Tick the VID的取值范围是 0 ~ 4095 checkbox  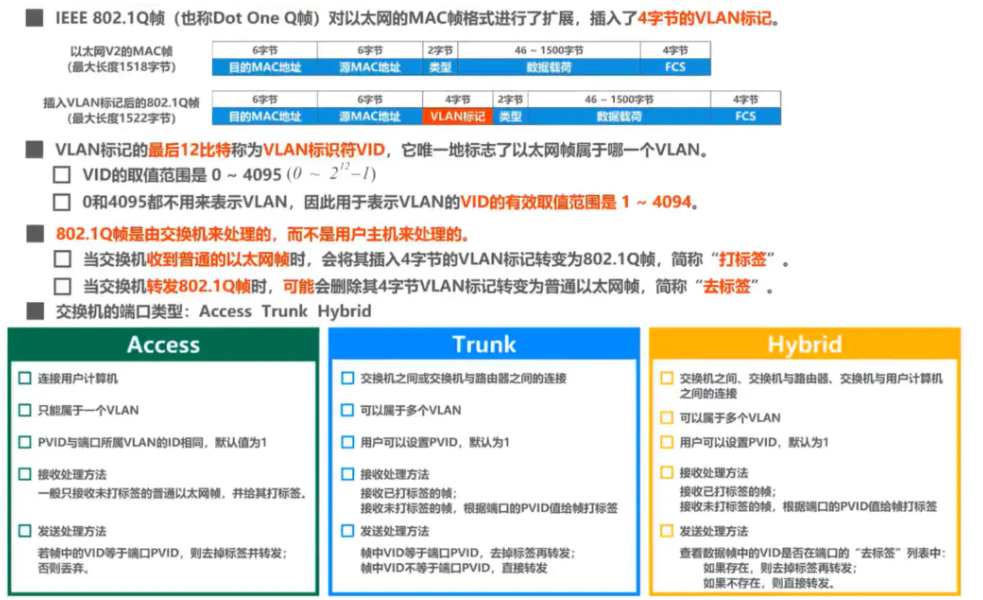pyautogui.click(x=61, y=176)
